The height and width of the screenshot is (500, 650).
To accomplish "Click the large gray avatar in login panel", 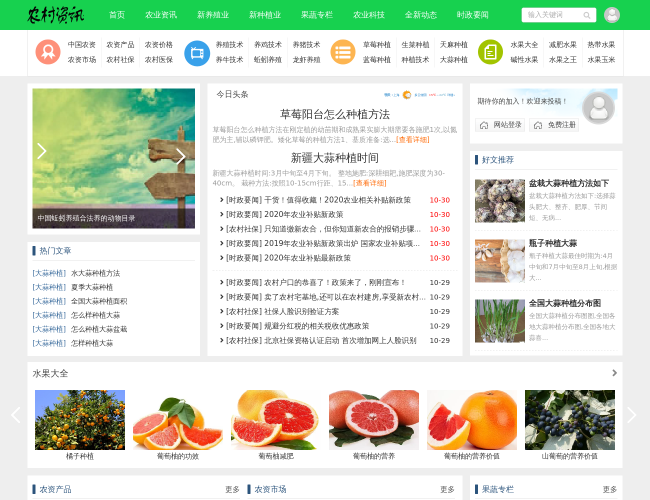I will point(598,107).
